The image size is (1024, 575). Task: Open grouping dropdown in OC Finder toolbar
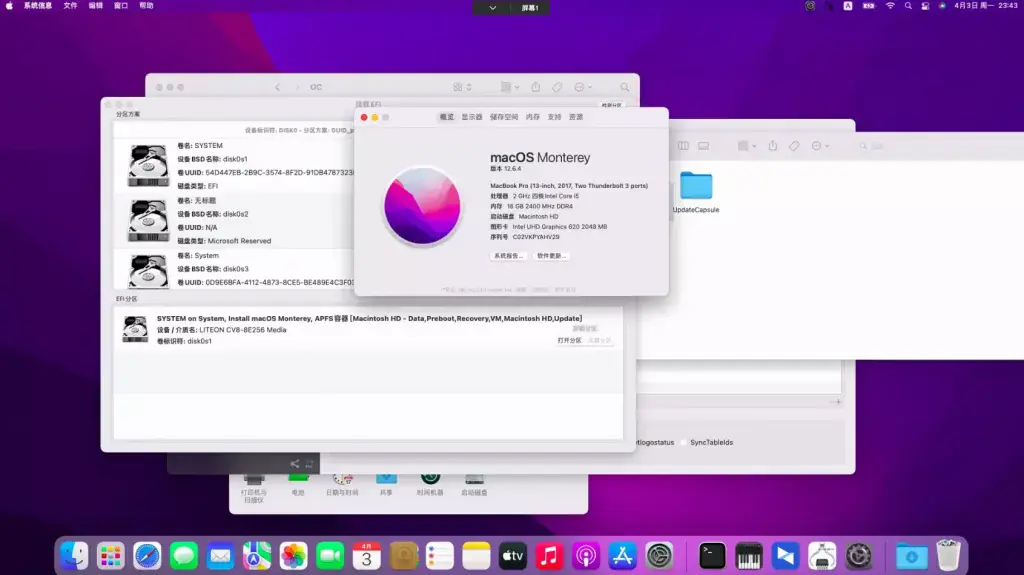coord(509,87)
